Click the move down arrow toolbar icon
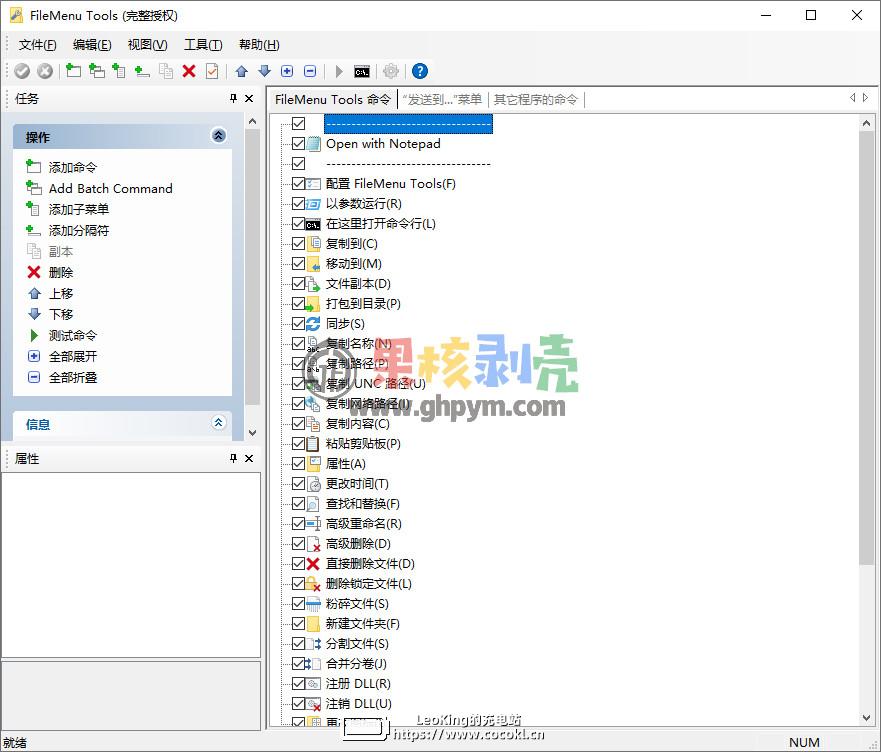 [264, 71]
